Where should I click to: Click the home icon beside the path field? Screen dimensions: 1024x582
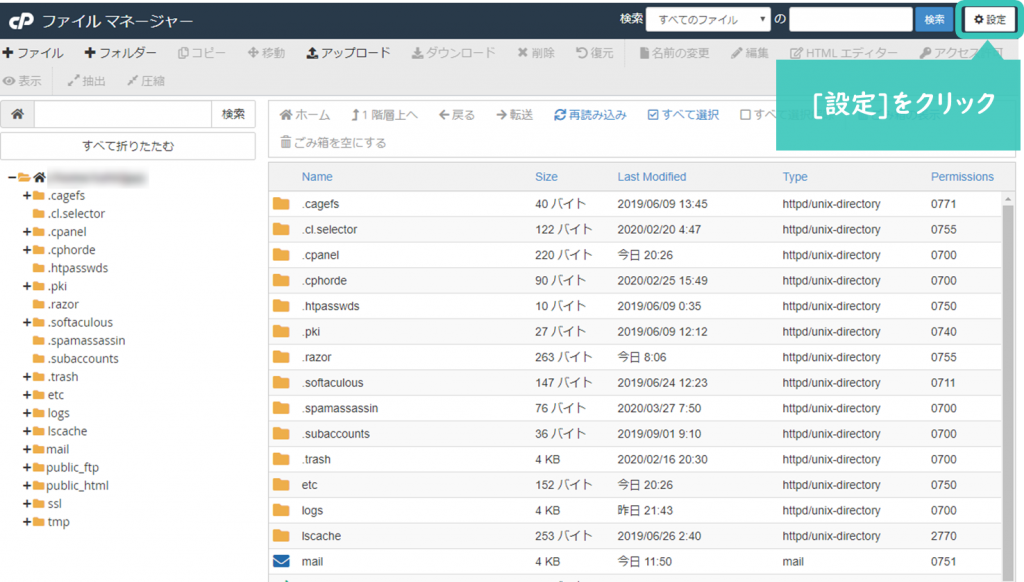pos(18,114)
